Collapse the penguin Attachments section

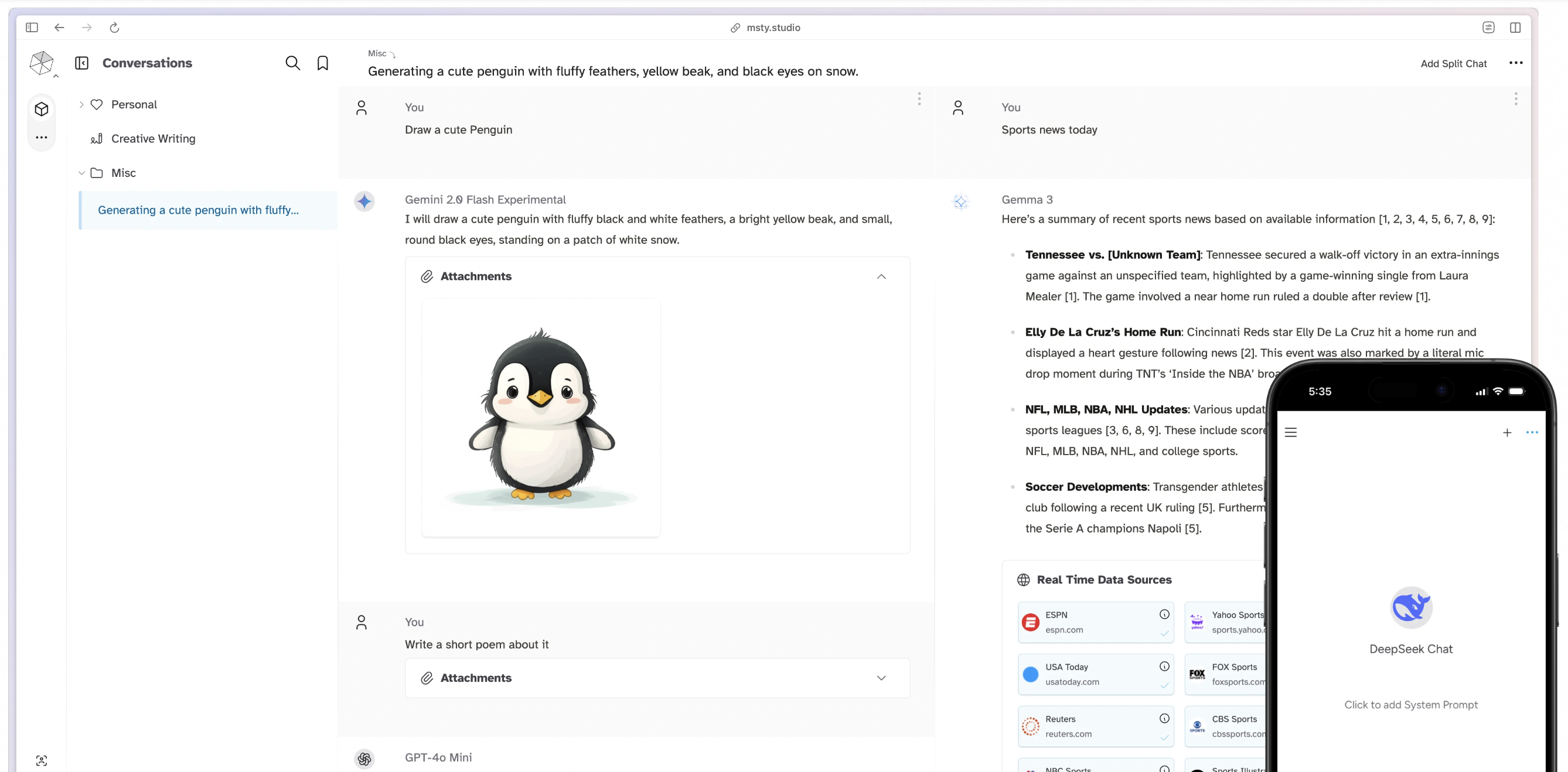(x=881, y=276)
